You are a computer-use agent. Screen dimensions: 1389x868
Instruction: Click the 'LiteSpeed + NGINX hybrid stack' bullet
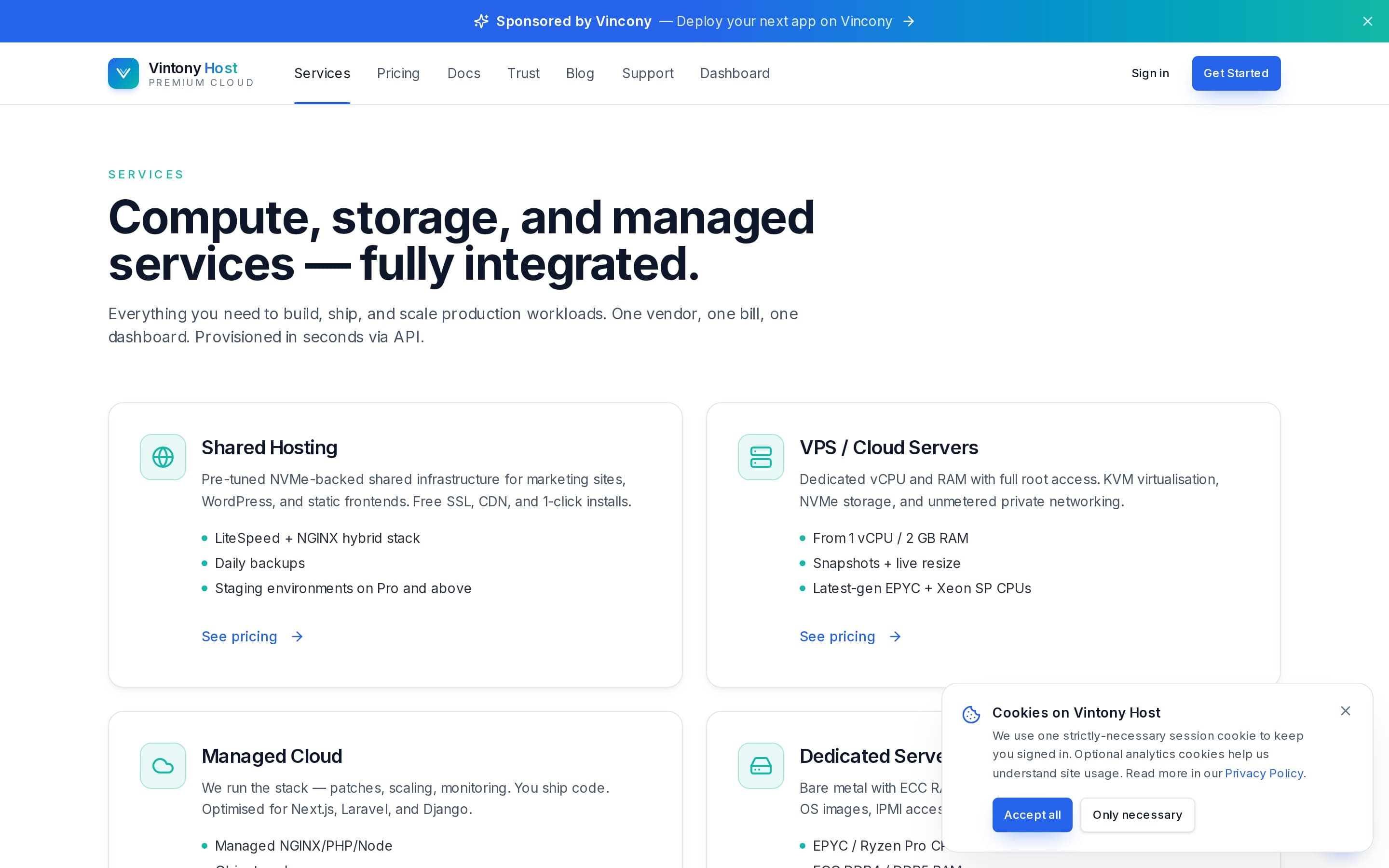pyautogui.click(x=317, y=538)
